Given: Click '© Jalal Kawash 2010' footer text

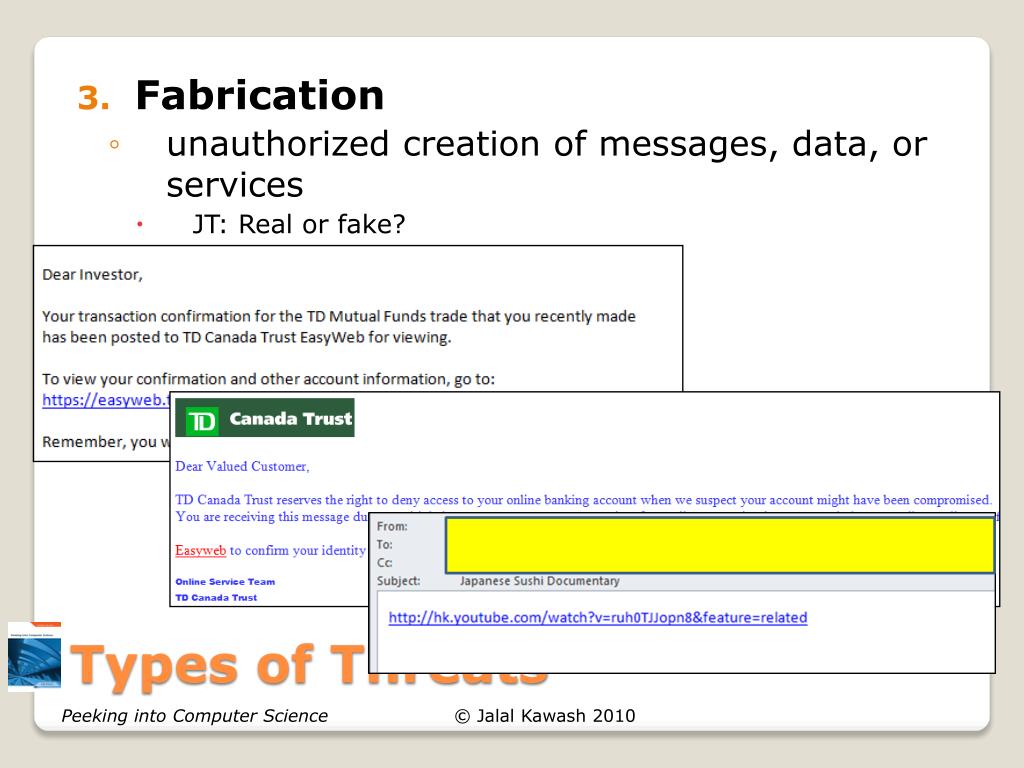Looking at the screenshot, I should click(x=545, y=716).
